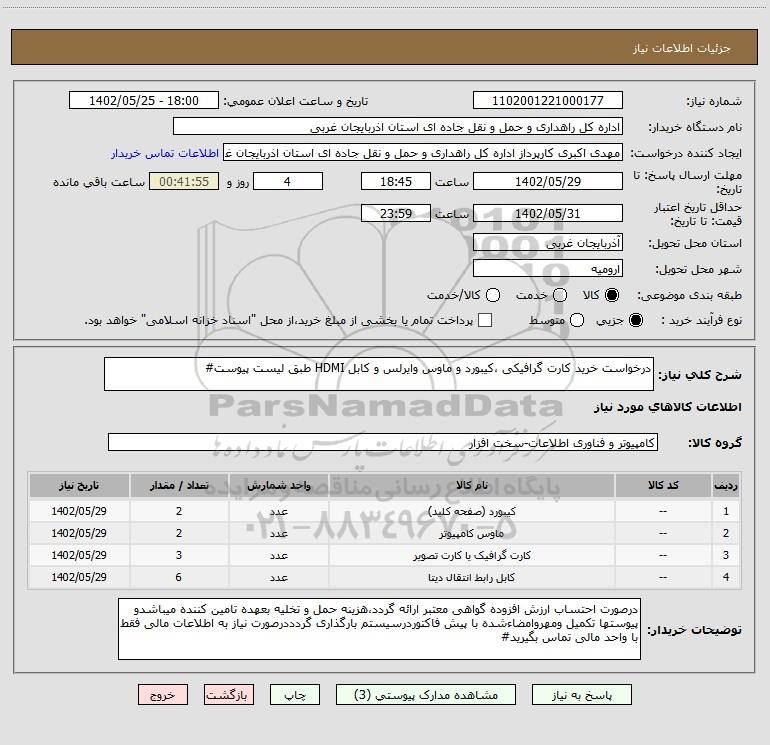This screenshot has height=745, width=770.
Task: Select the جزیی purchase type radio
Action: (x=635, y=320)
